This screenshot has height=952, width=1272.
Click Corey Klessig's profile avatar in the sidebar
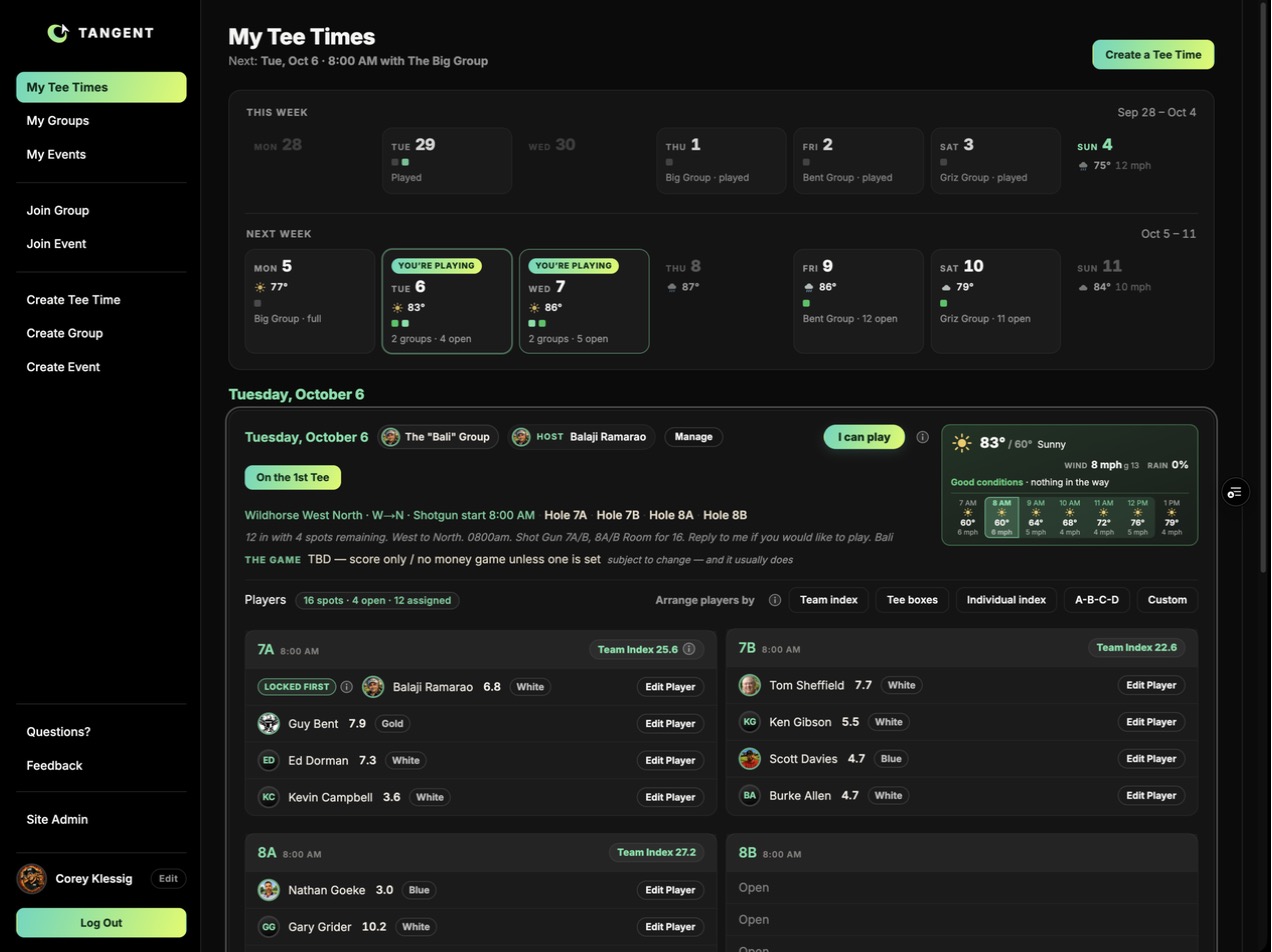click(x=32, y=879)
